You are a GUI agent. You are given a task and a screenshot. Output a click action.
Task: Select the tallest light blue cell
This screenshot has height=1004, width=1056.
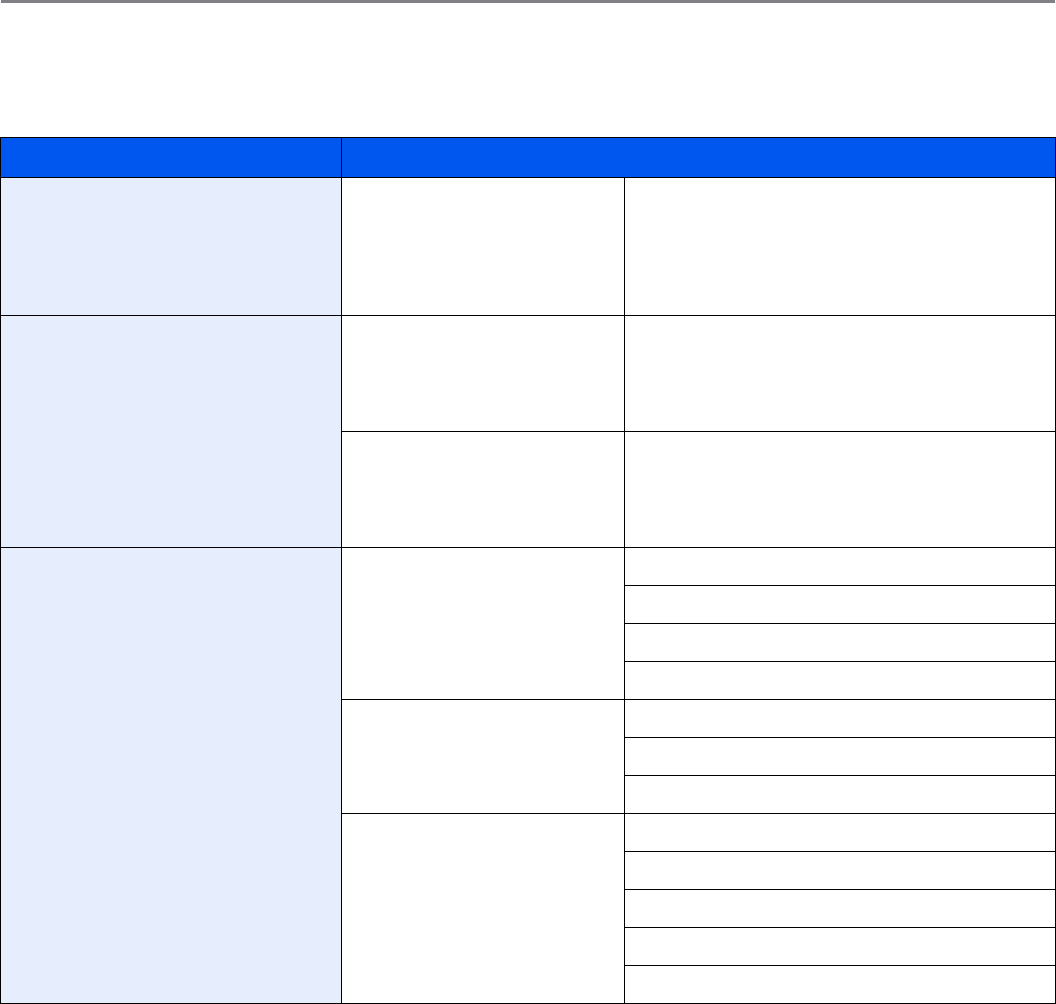[x=170, y=775]
